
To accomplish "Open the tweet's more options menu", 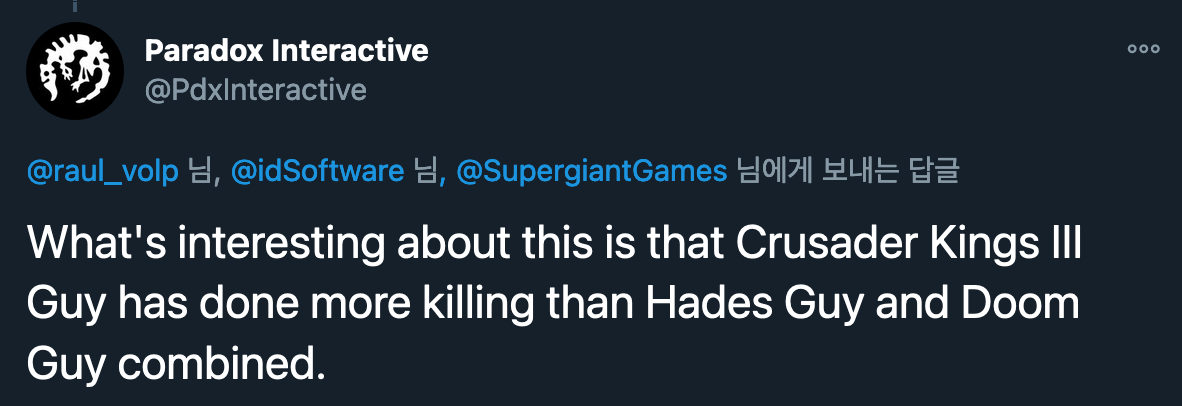I will tap(1143, 49).
